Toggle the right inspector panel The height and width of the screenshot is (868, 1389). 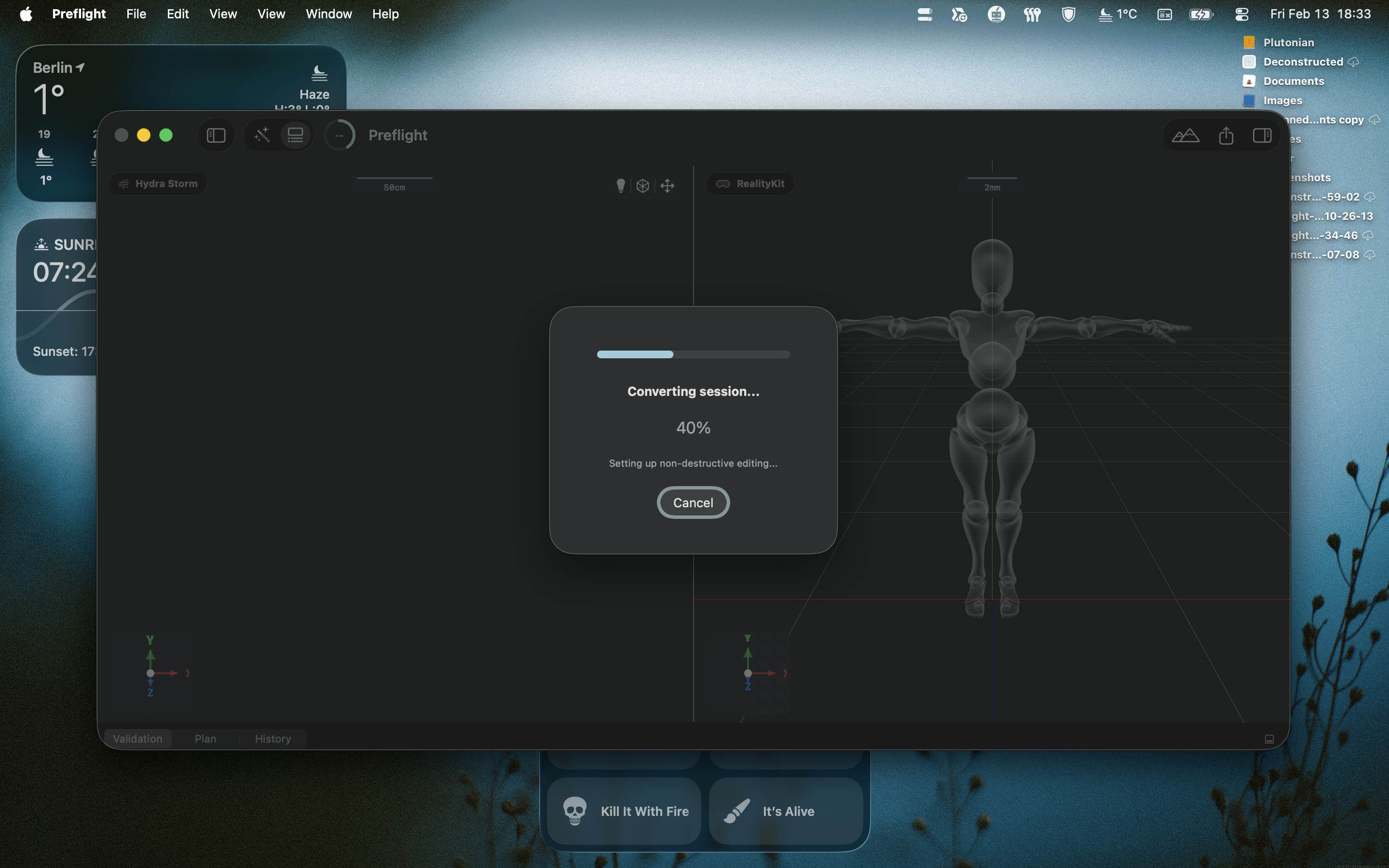point(1263,136)
